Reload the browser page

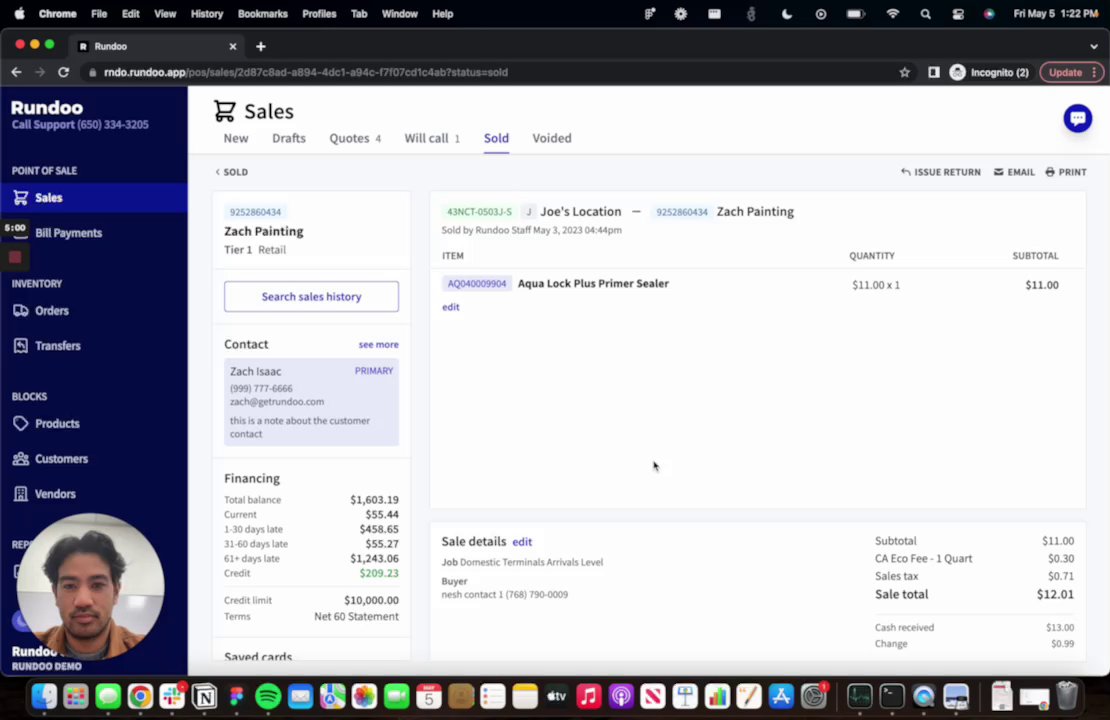click(64, 72)
